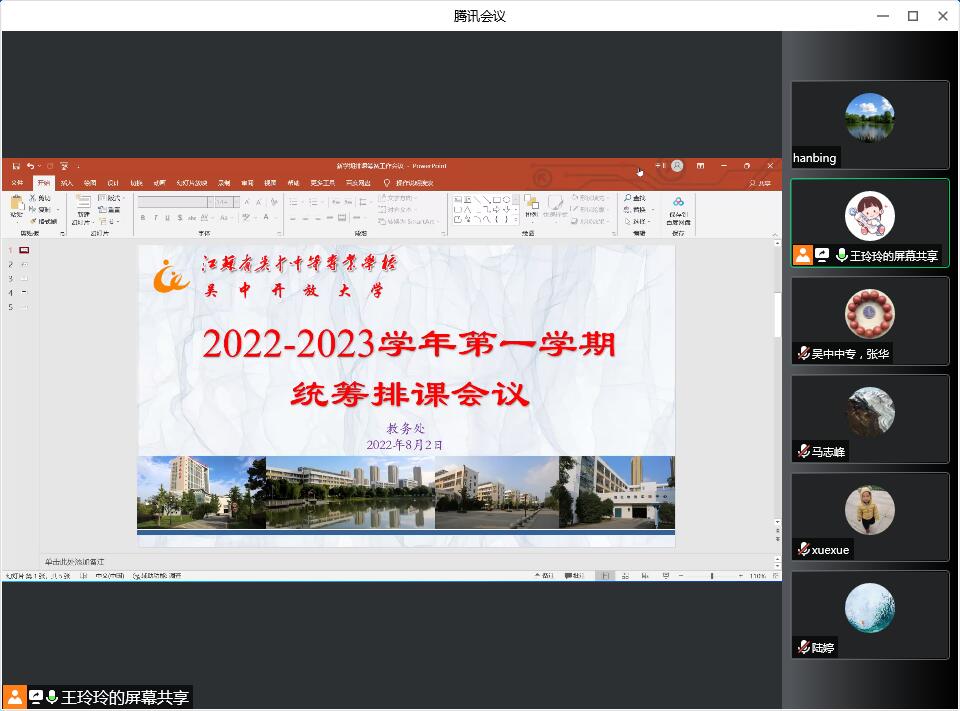
Task: Toggle Bold formatting in font group
Action: click(143, 217)
